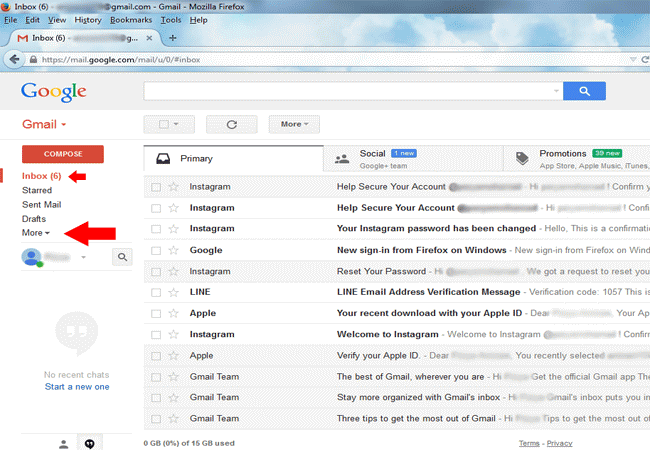Open Inbox (6) folder
Screen dimensions: 650x450
41,176
